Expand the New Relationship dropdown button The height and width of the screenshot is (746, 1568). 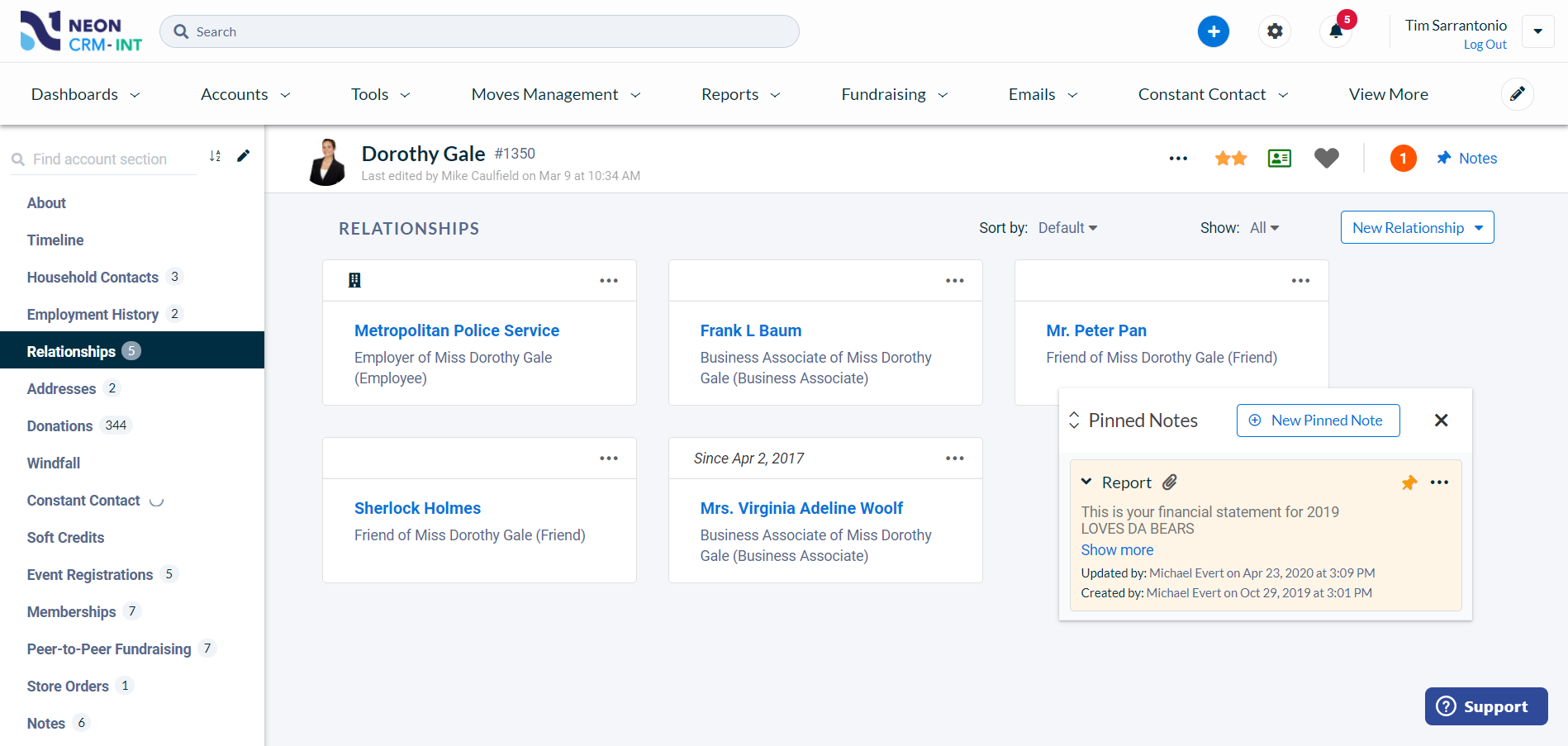pos(1479,227)
